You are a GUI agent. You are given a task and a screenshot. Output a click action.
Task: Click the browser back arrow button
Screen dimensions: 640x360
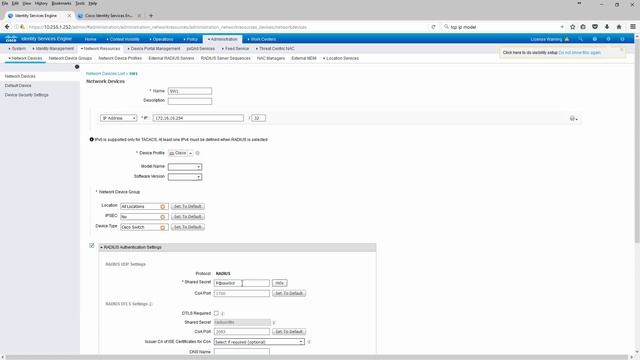pyautogui.click(x=7, y=27)
